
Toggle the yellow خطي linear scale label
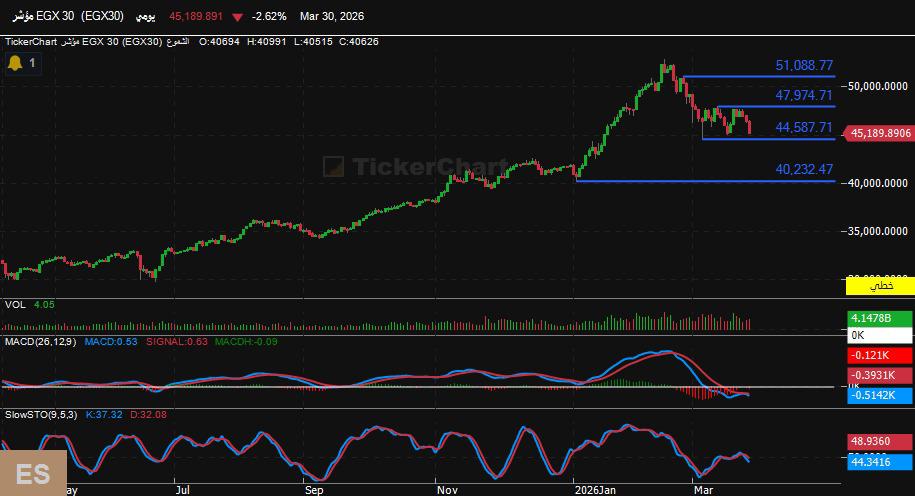(879, 286)
